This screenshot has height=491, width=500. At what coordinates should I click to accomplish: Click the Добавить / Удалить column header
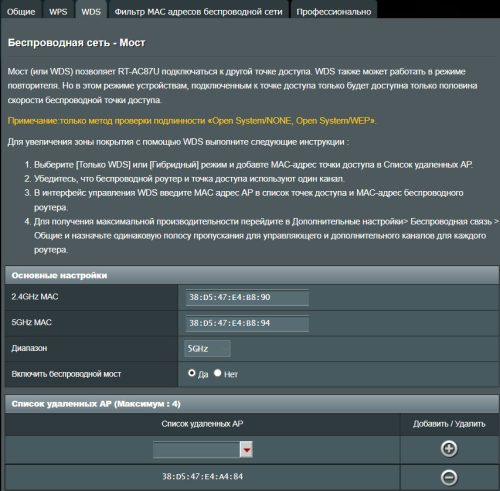click(x=449, y=424)
